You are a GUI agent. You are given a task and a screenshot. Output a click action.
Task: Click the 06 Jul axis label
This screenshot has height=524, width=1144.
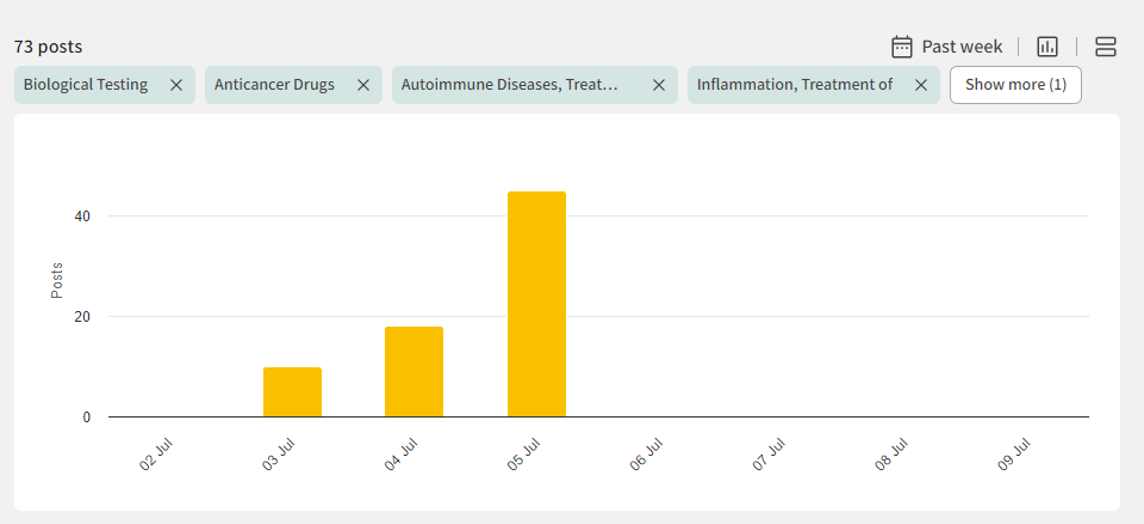coord(648,455)
